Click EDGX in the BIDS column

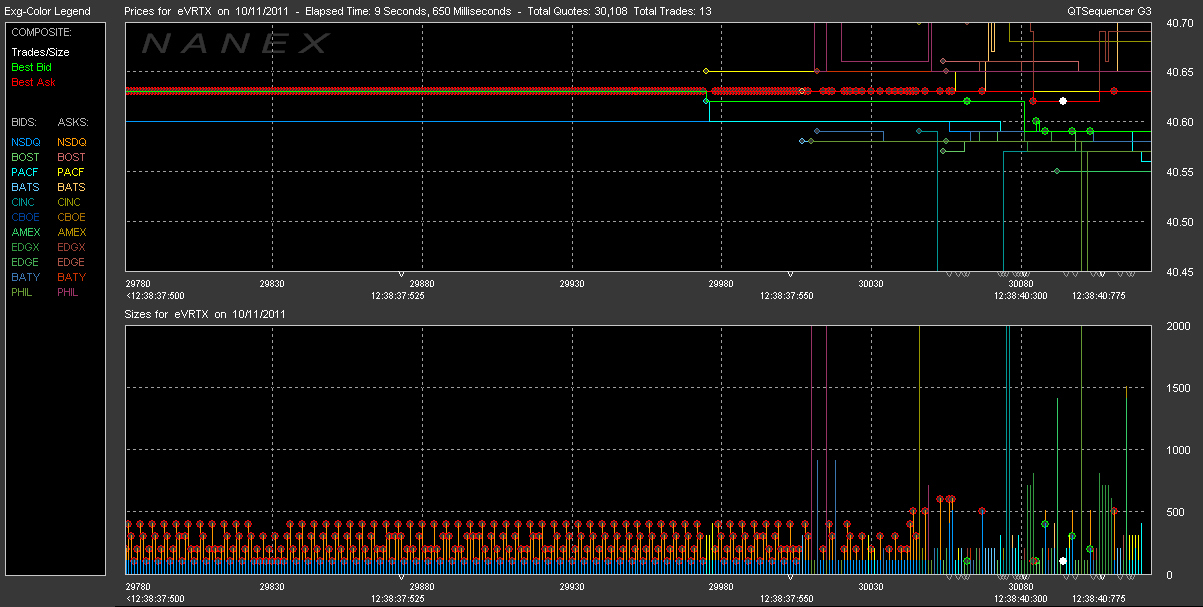(25, 247)
